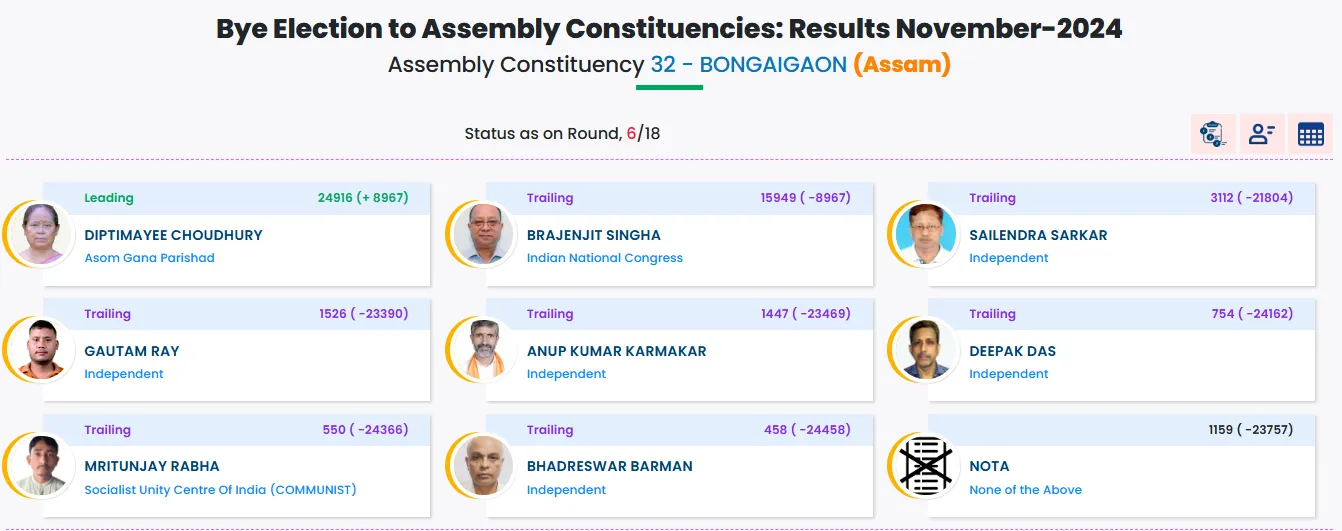Click the NOTA crossed ballot icon
Screen dimensions: 1342x531
(925, 467)
